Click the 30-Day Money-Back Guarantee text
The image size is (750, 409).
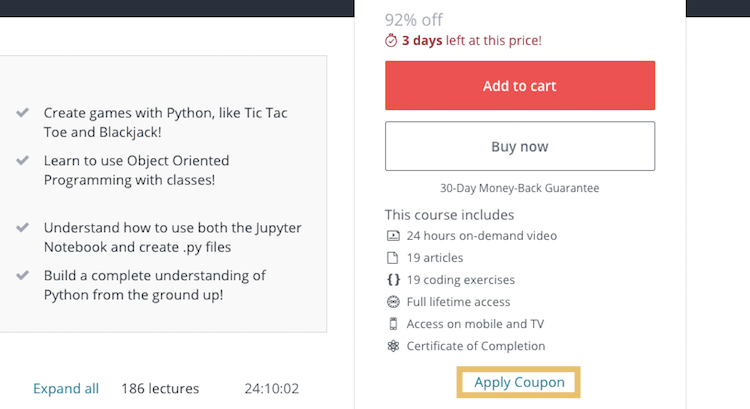(519, 188)
